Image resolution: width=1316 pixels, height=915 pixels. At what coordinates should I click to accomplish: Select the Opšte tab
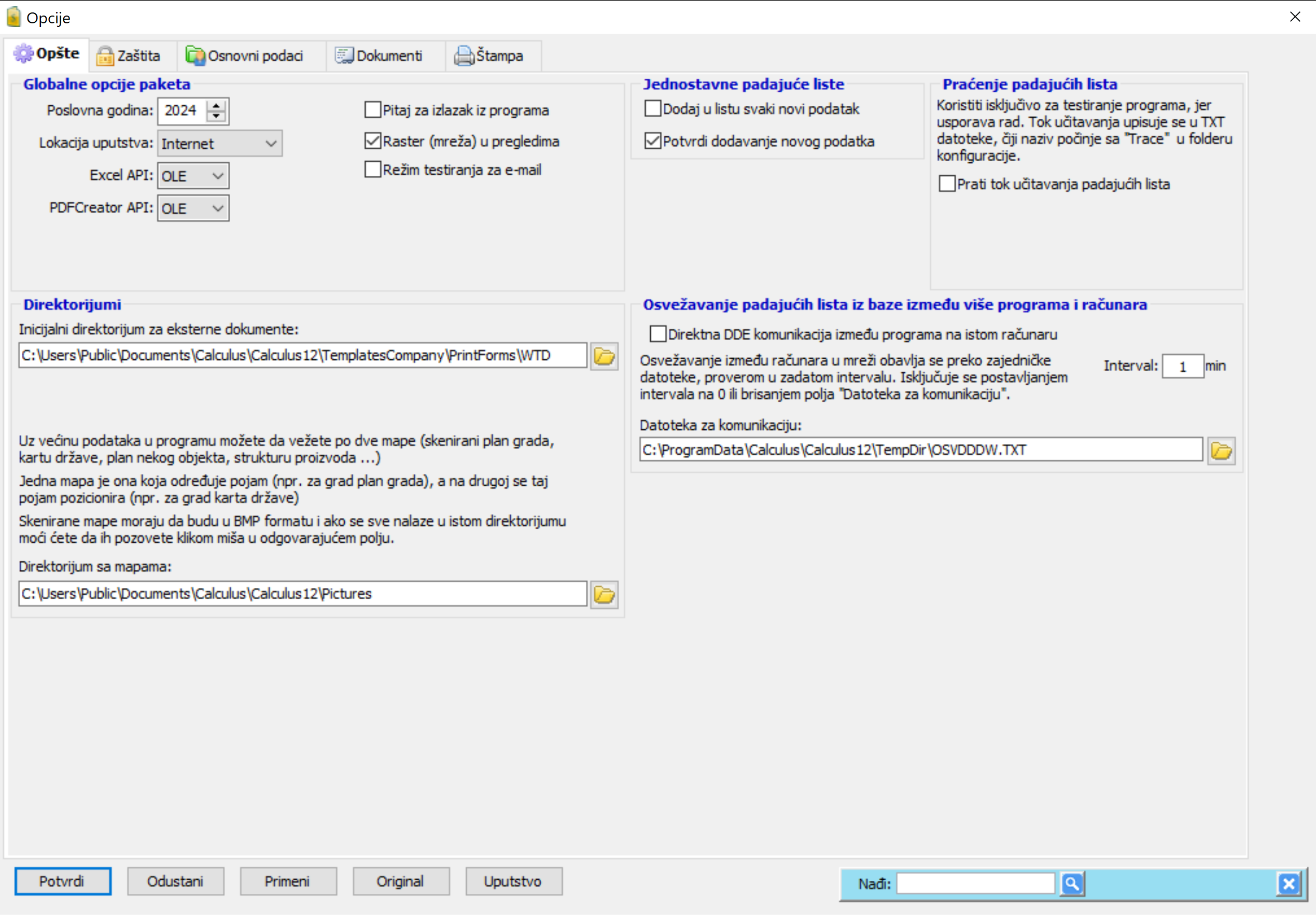pos(47,54)
